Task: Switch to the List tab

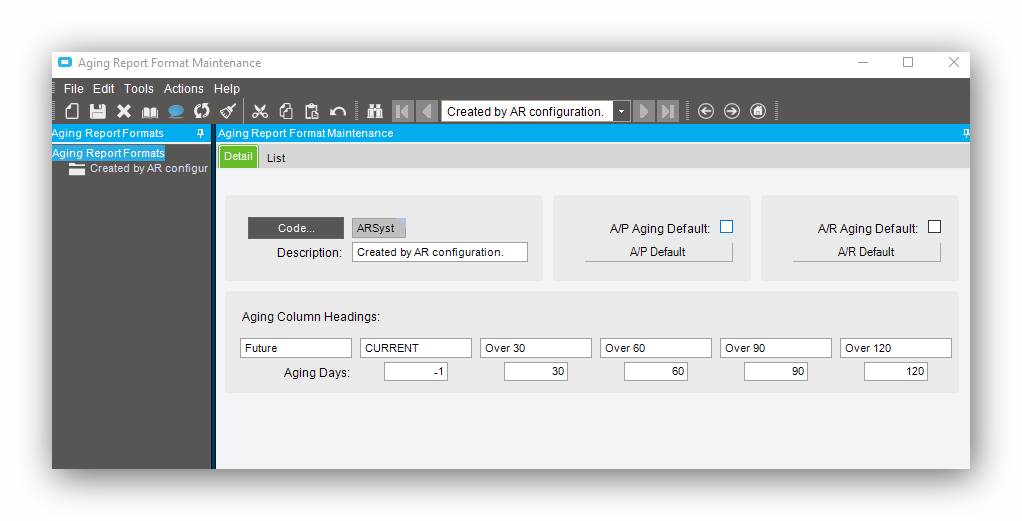Action: [x=276, y=158]
